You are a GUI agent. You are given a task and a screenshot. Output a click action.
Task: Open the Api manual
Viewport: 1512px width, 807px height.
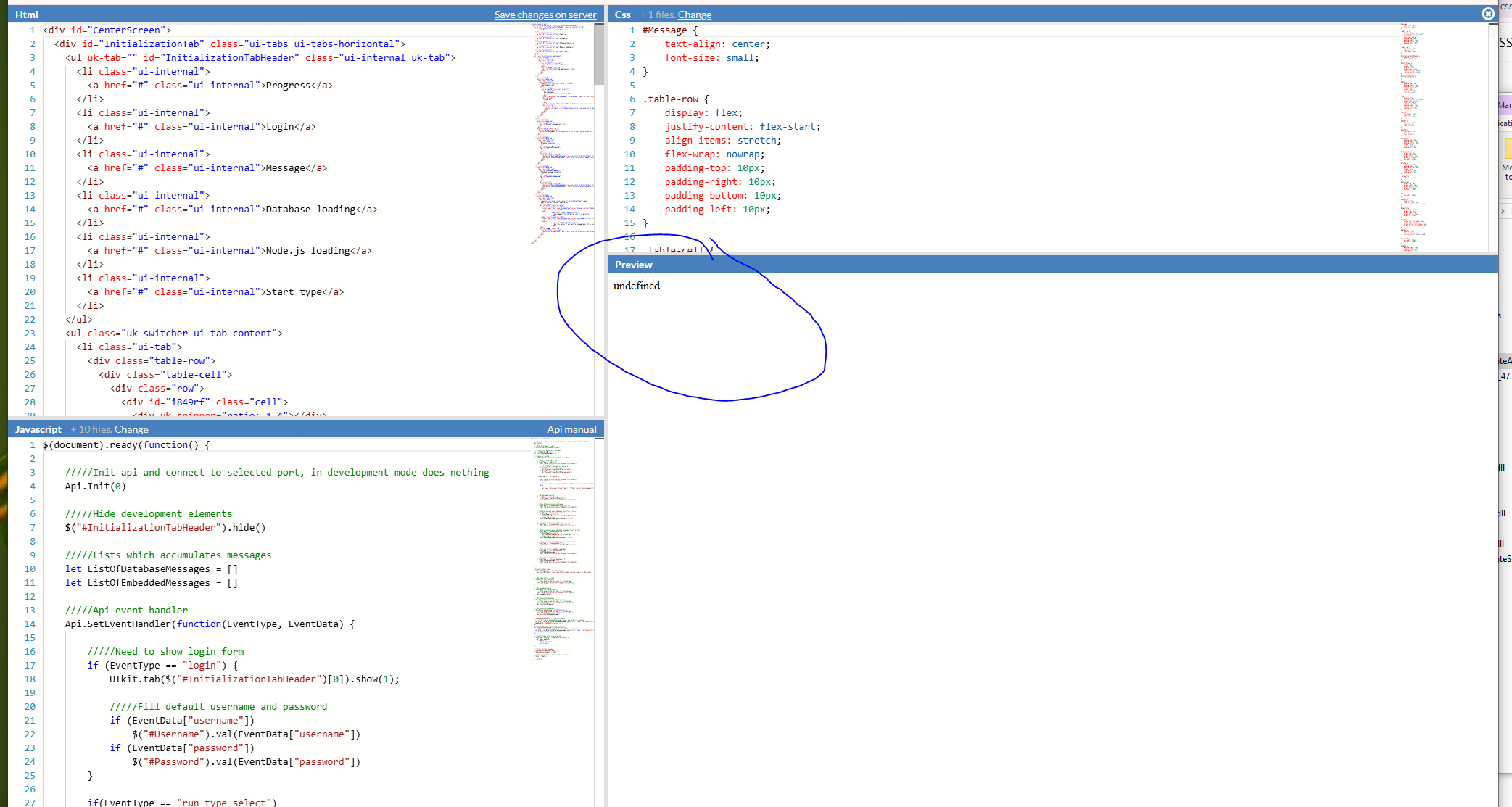click(x=572, y=429)
